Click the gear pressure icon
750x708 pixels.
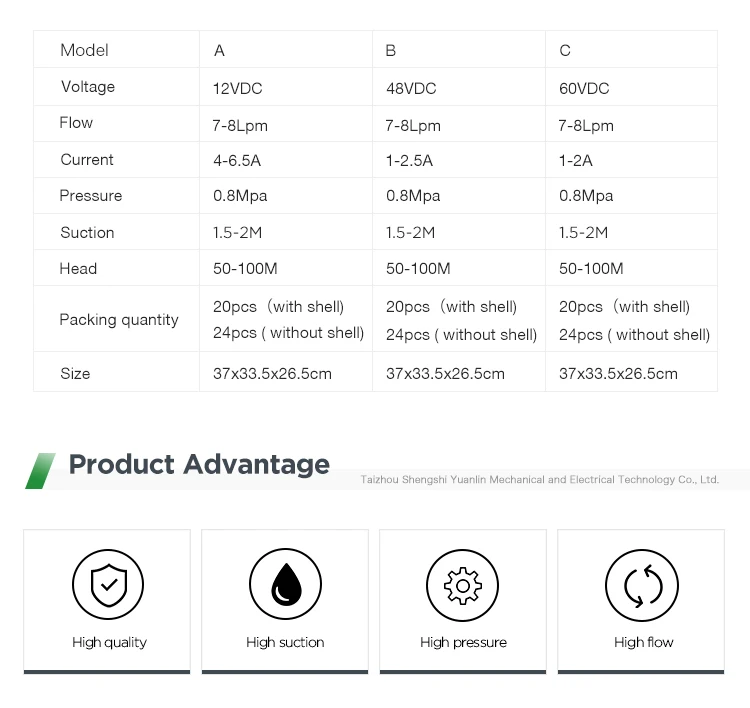(x=463, y=585)
